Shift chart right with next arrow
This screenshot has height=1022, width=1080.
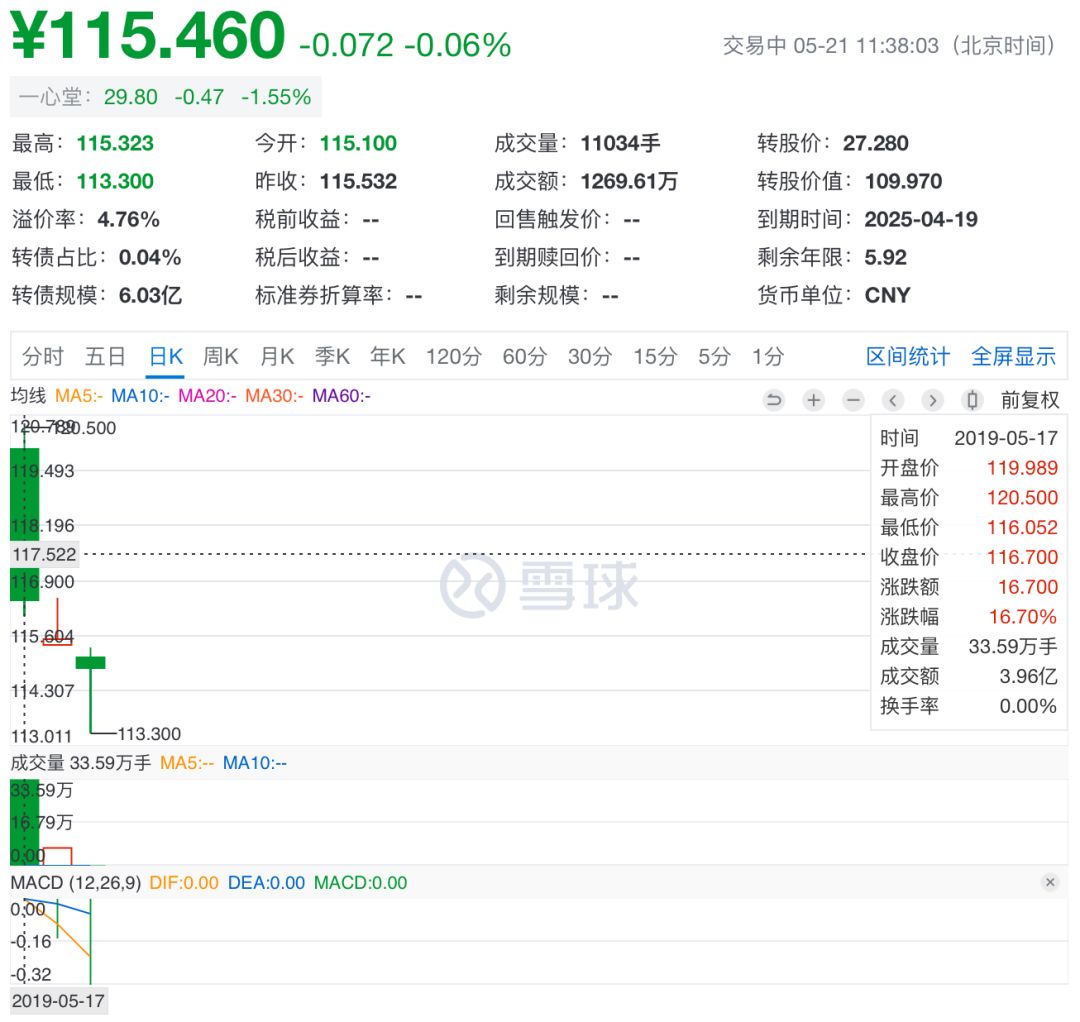(x=932, y=400)
